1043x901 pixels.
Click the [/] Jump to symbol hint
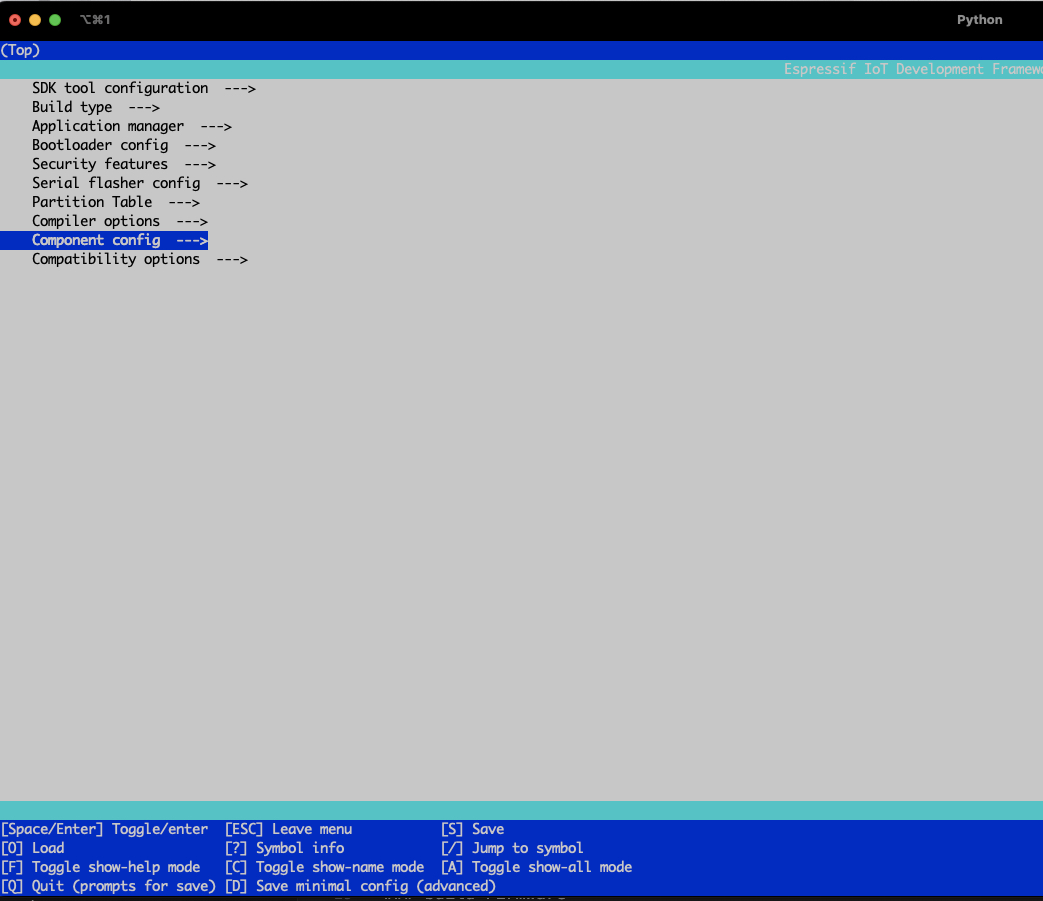click(x=512, y=848)
